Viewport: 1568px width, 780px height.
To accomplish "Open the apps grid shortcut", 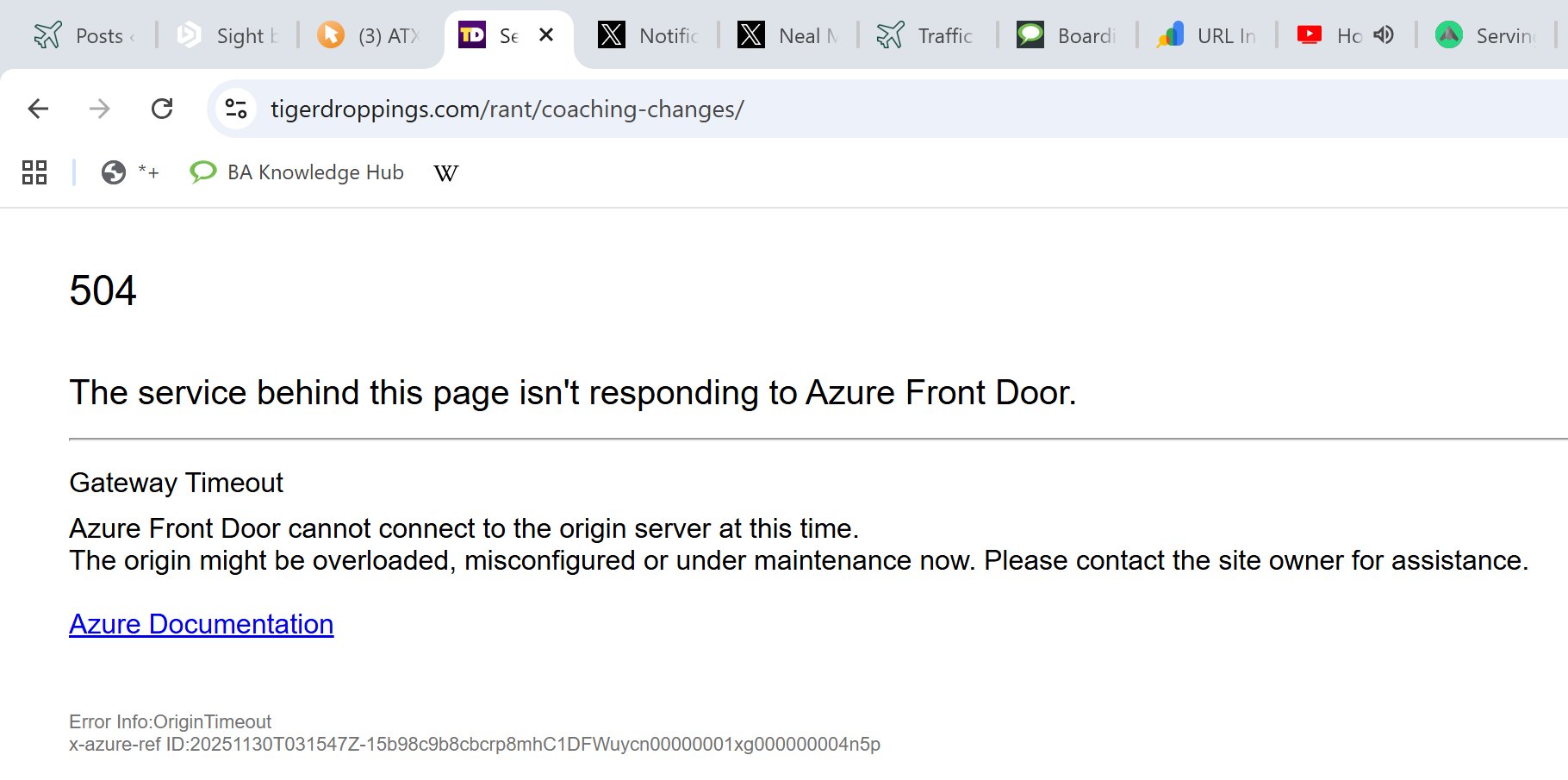I will [x=34, y=172].
